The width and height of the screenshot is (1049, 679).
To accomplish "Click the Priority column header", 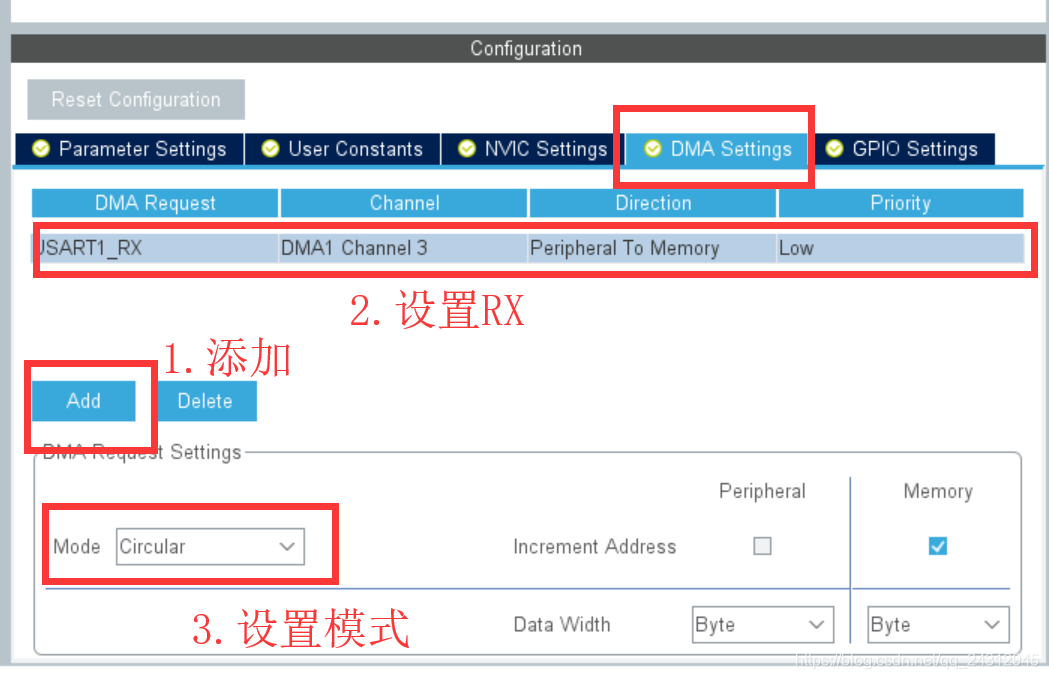I will tap(899, 202).
